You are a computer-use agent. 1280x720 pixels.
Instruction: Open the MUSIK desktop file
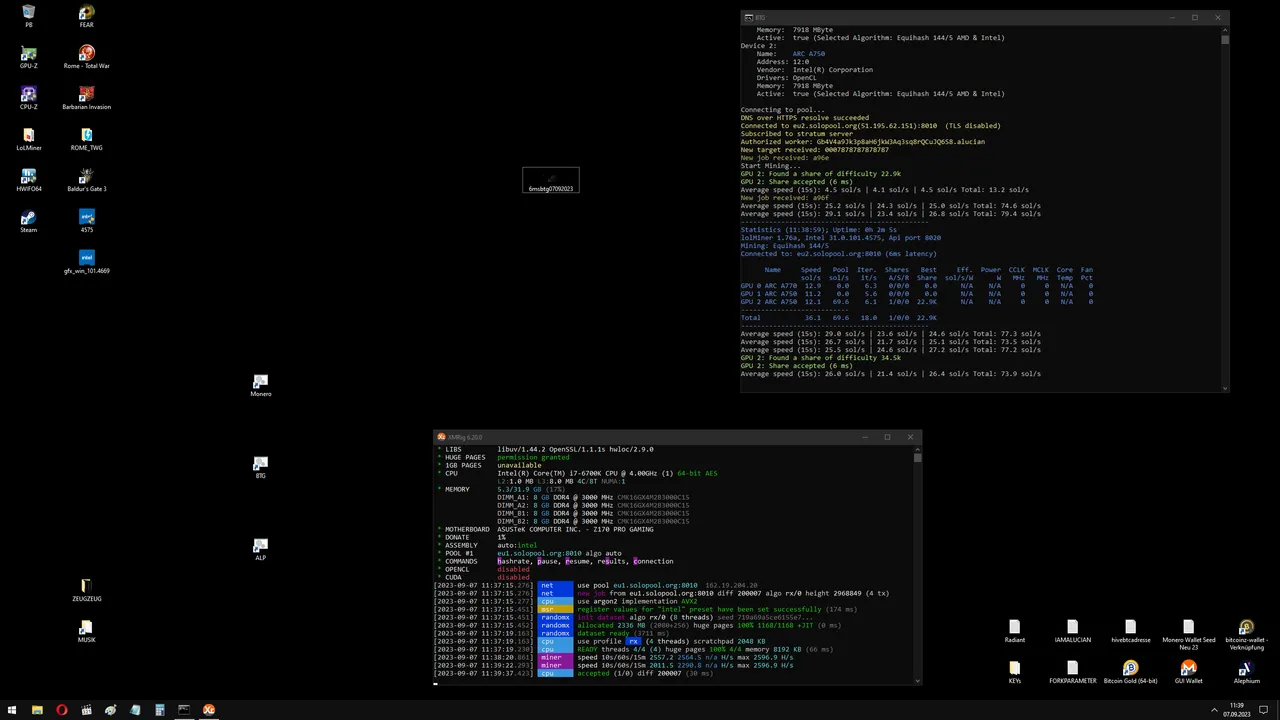point(86,630)
